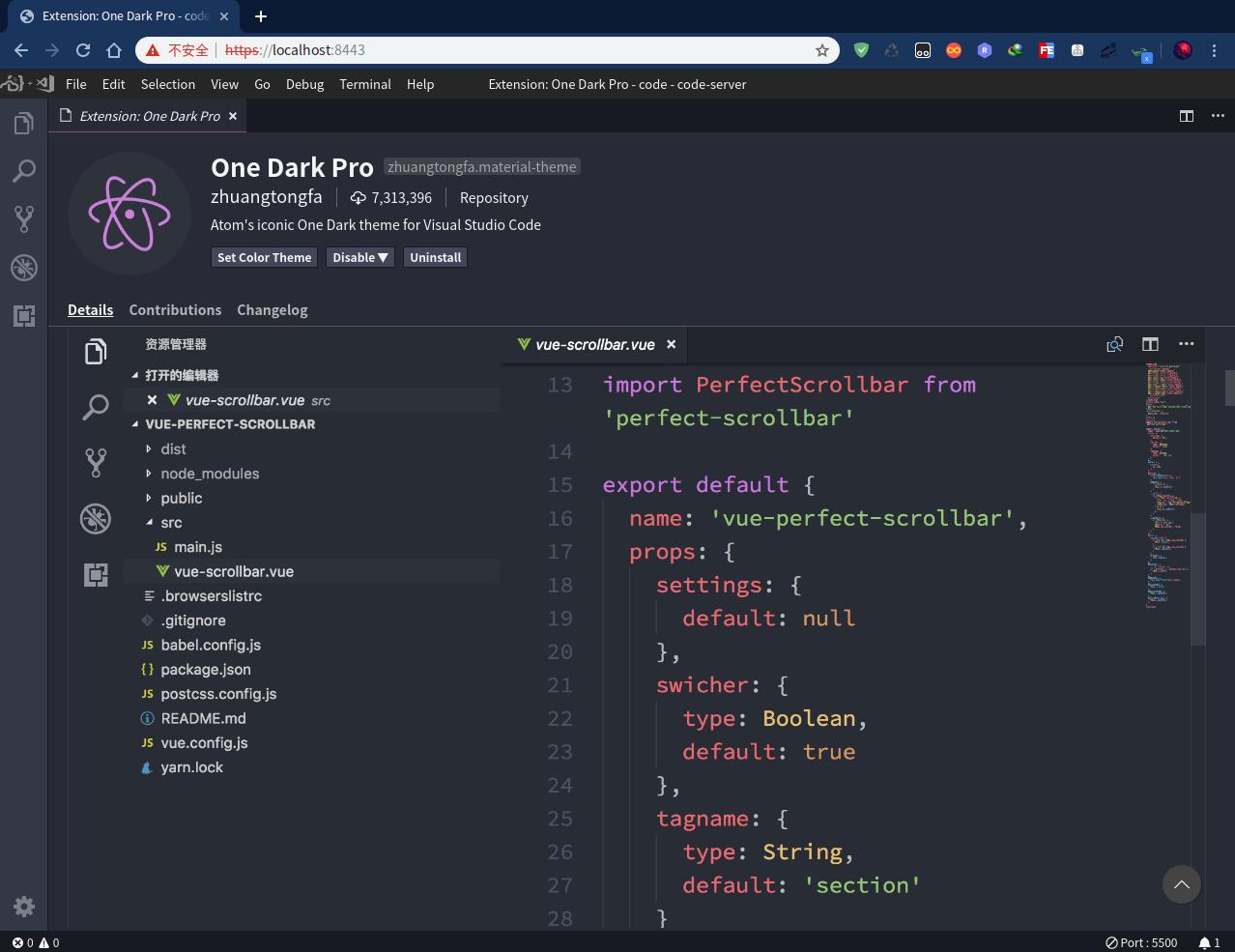
Task: Click the notifications bell in the status bar
Action: [x=1208, y=942]
